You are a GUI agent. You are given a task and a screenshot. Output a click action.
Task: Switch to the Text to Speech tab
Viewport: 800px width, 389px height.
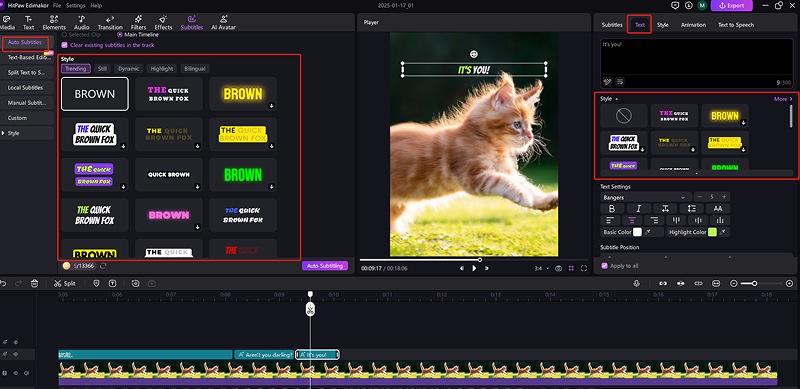[736, 25]
